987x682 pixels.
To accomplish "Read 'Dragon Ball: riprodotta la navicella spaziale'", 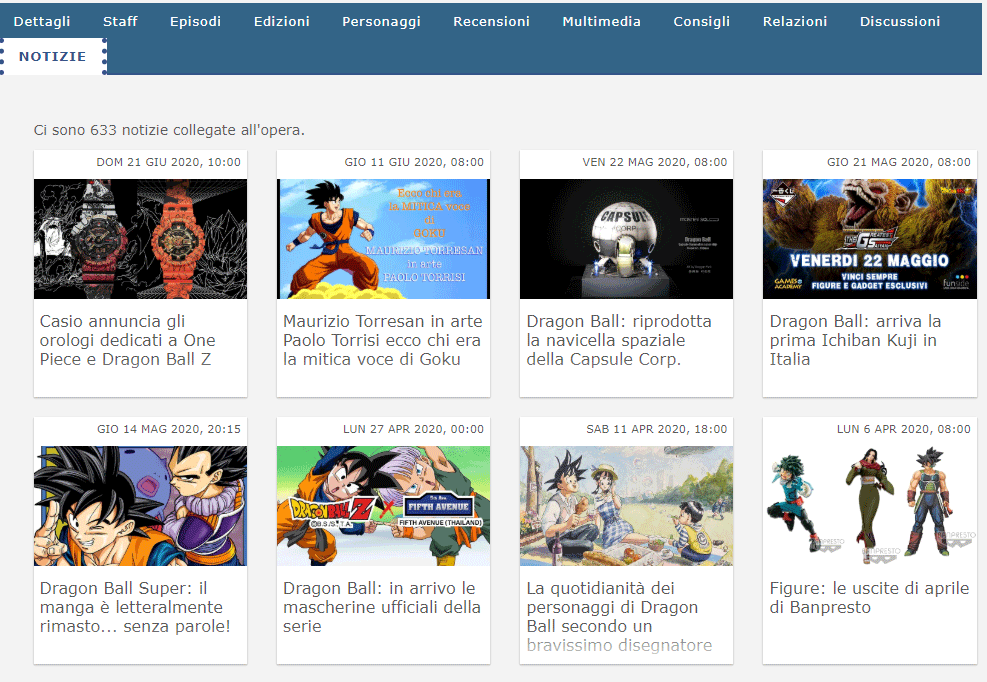I will (619, 340).
